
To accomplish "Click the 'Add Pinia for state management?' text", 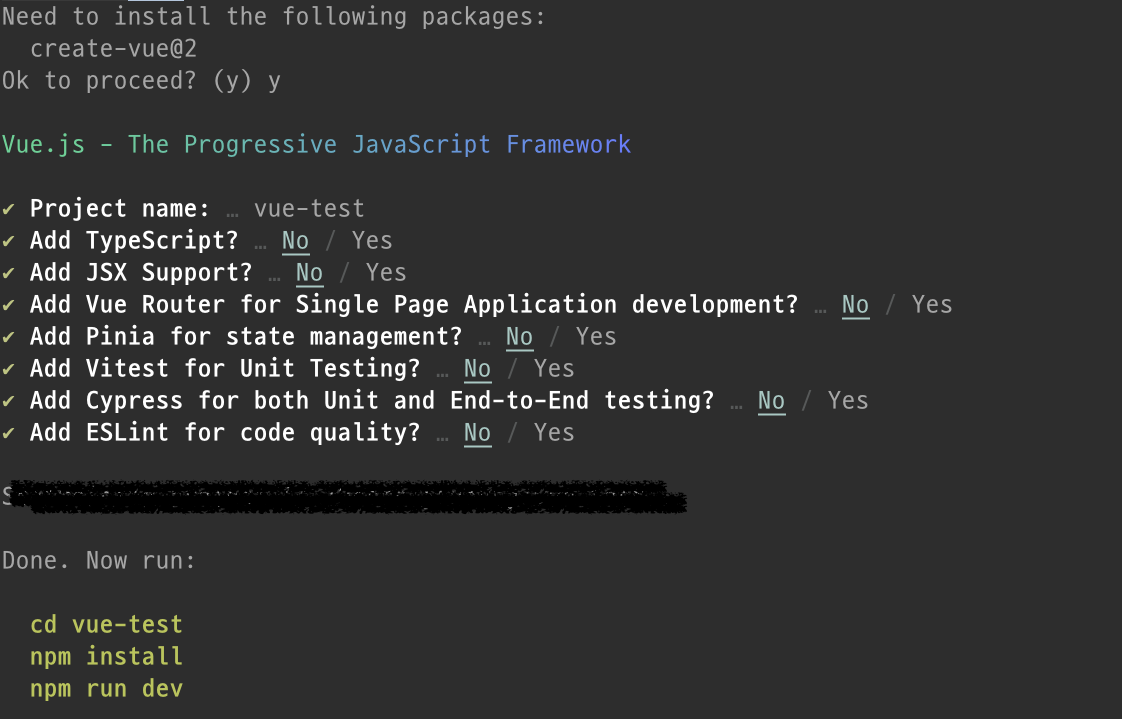I will pyautogui.click(x=246, y=336).
